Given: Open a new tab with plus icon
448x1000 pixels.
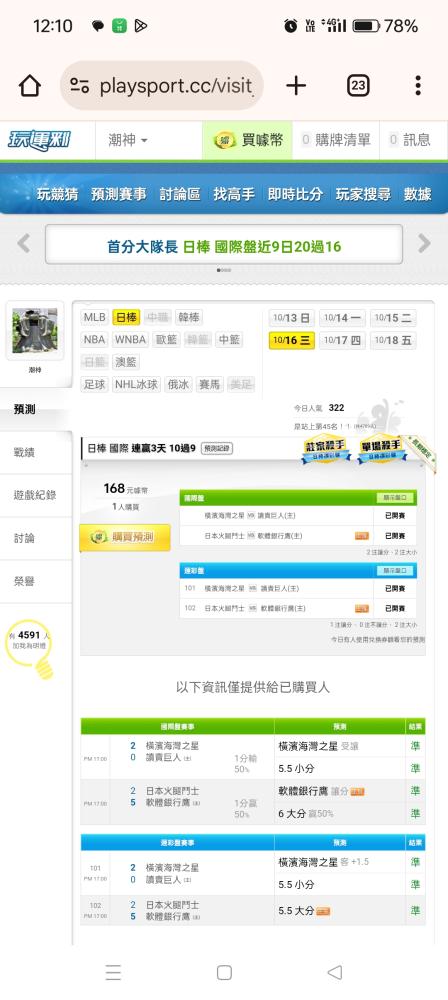Looking at the screenshot, I should click(296, 85).
